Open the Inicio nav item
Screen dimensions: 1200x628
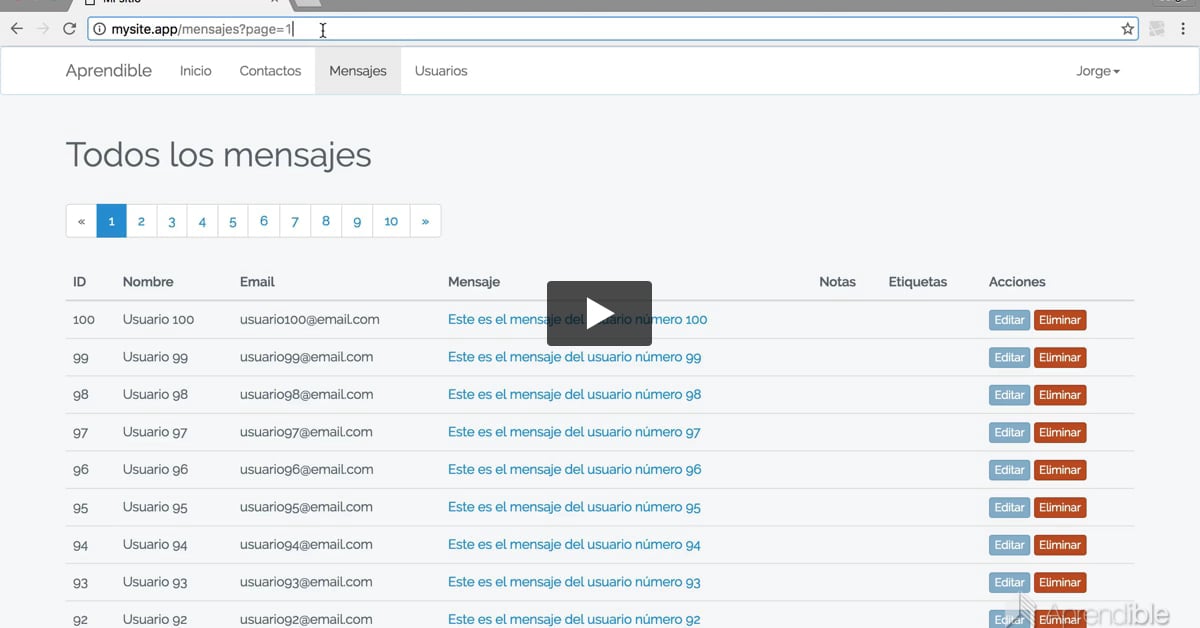(x=196, y=71)
